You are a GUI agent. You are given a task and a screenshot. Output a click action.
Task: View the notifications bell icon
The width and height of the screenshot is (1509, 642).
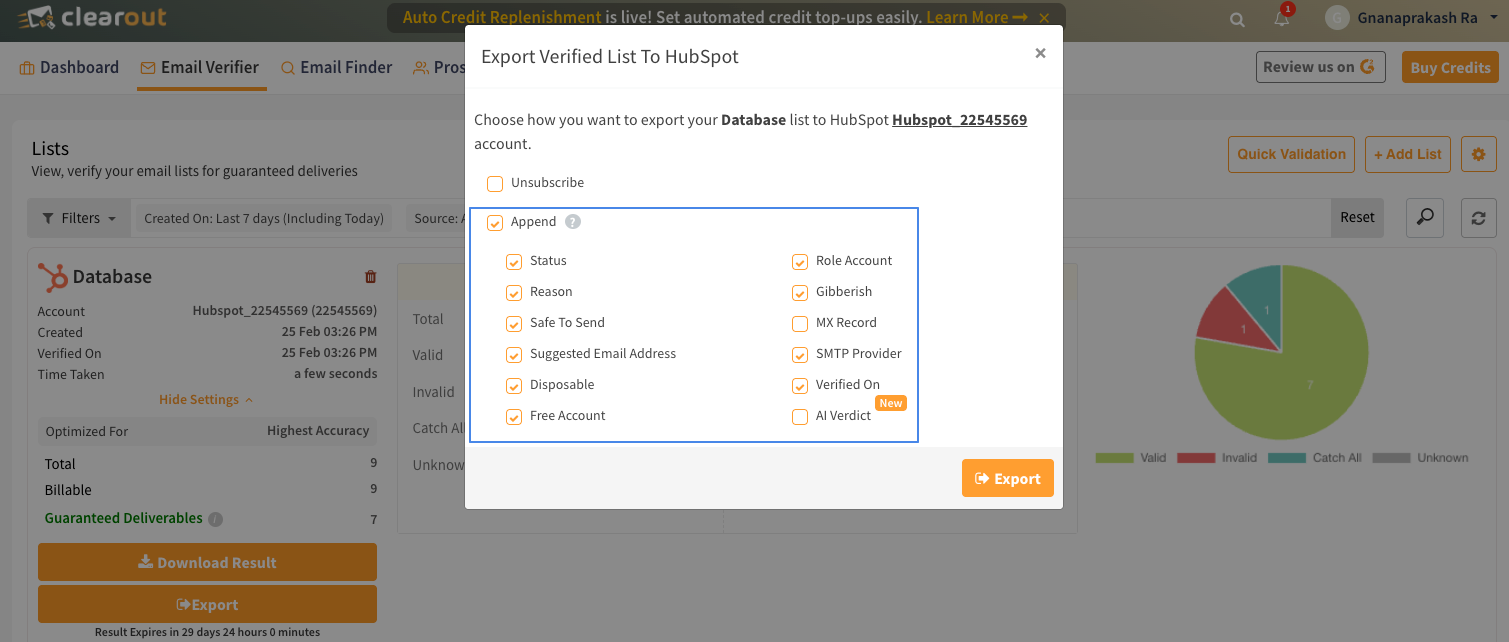click(1281, 18)
